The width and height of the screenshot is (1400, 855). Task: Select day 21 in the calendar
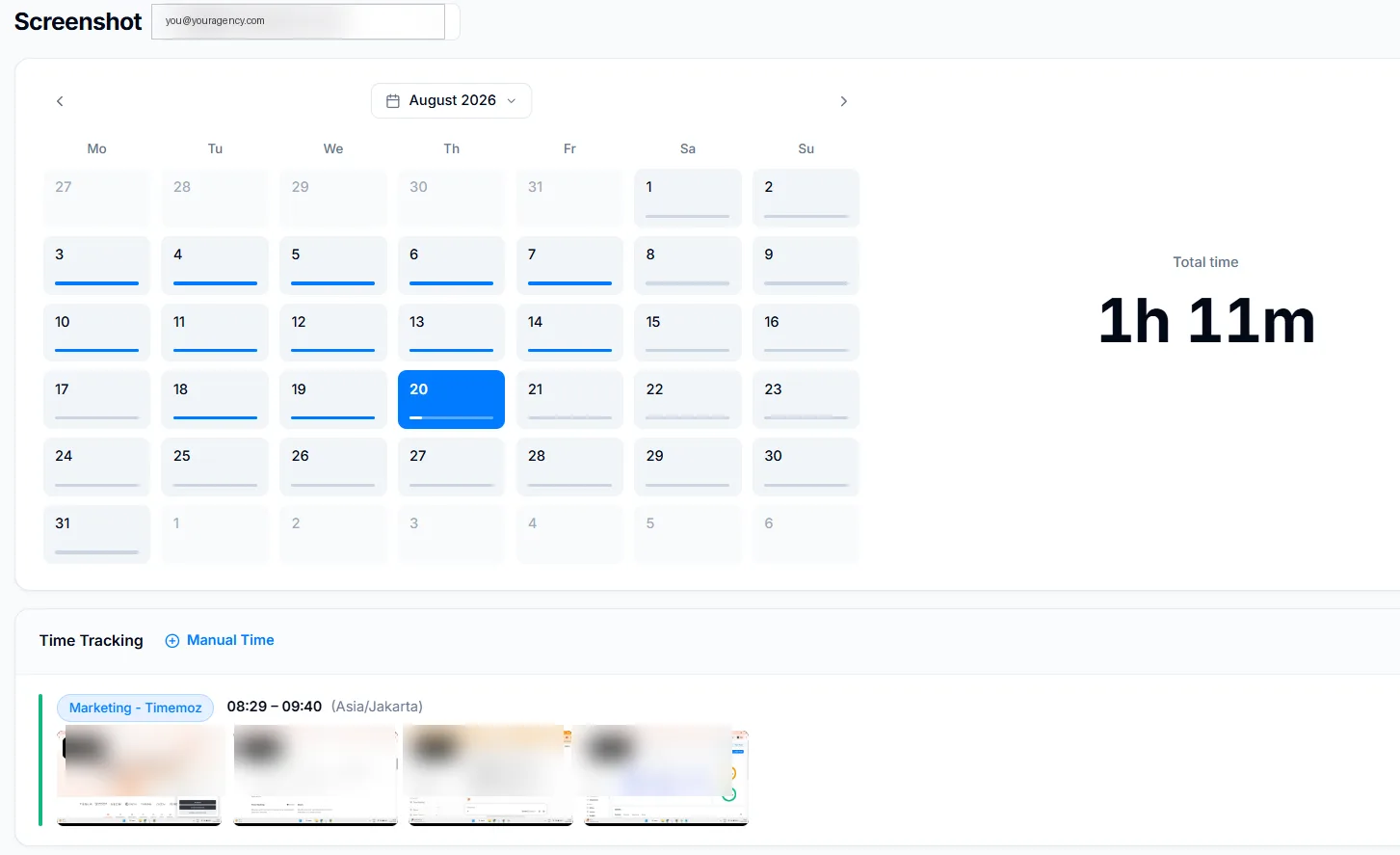point(569,399)
